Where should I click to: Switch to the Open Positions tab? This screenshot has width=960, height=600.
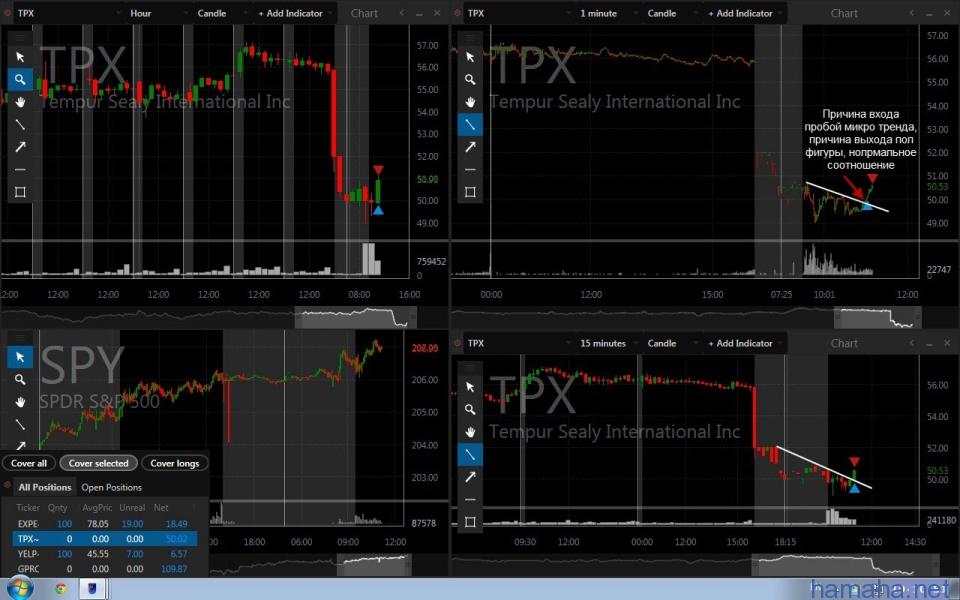click(x=111, y=487)
